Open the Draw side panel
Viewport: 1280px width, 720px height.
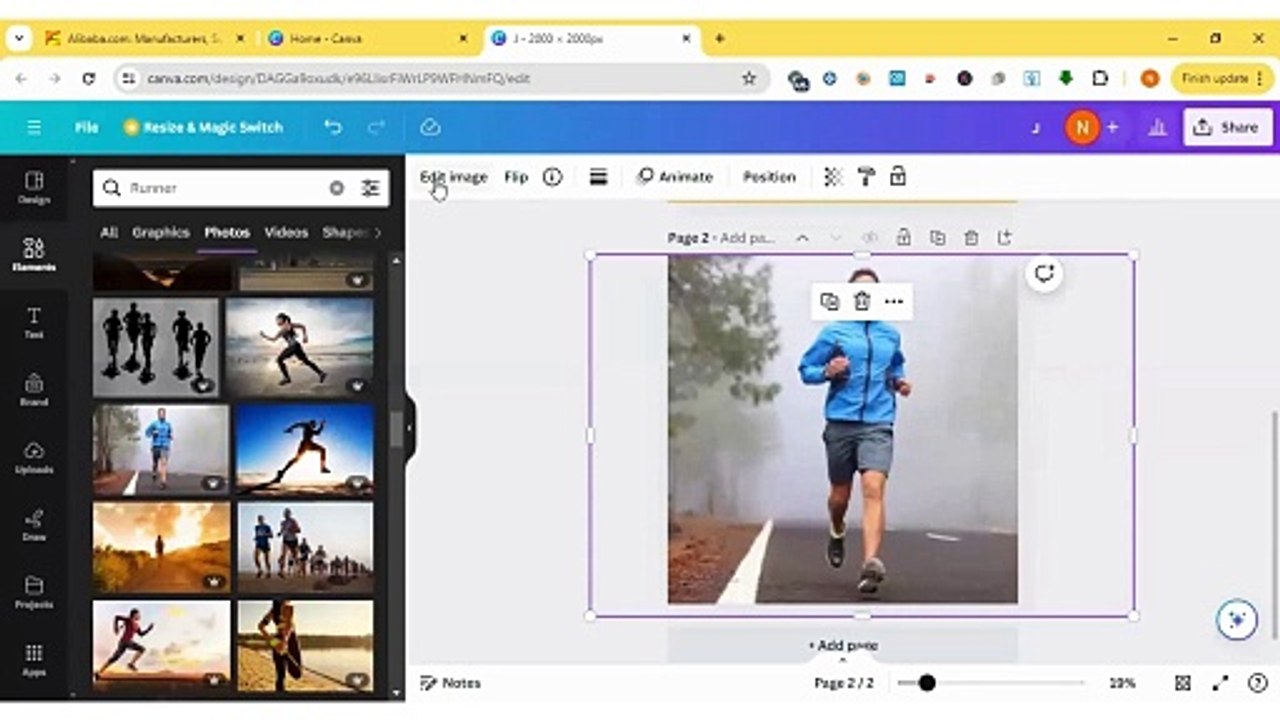[x=34, y=524]
